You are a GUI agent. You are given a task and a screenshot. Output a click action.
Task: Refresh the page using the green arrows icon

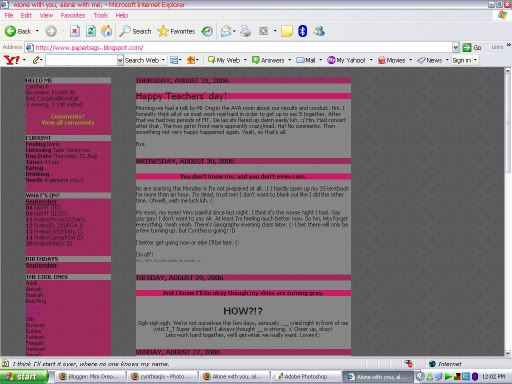point(91,31)
